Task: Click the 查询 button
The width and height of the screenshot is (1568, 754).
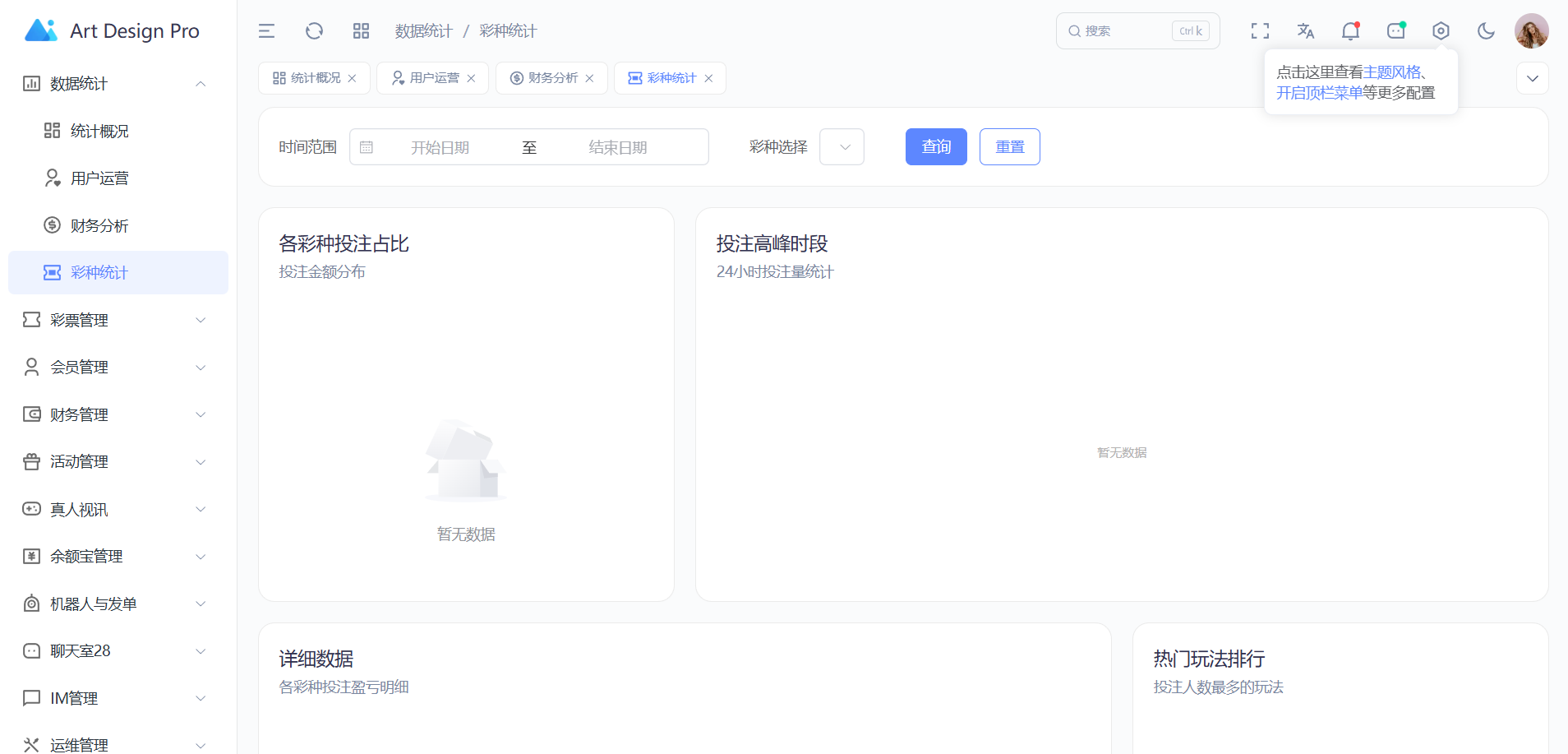Action: click(936, 147)
